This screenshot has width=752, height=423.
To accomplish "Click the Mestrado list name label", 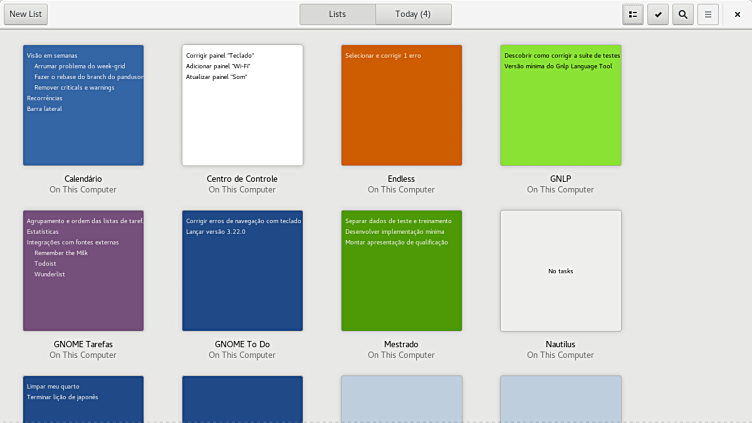I will pyautogui.click(x=401, y=344).
